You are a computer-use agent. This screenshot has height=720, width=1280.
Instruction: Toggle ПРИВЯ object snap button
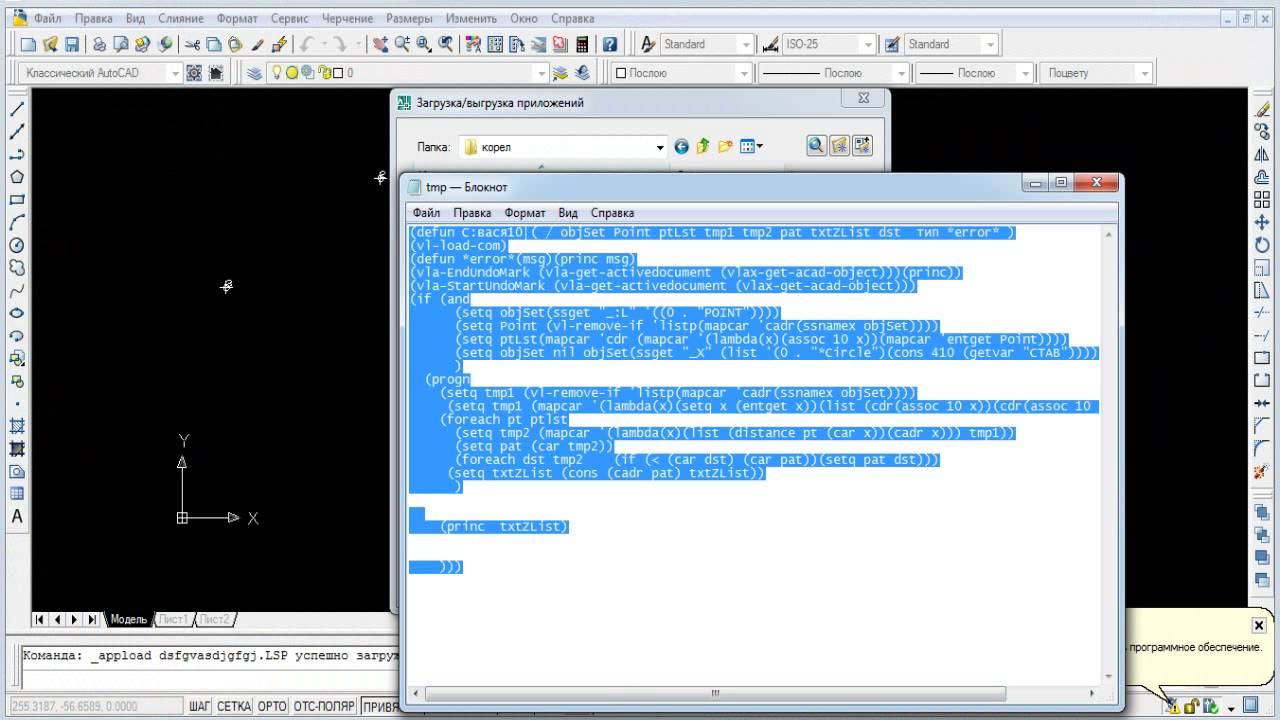click(379, 706)
